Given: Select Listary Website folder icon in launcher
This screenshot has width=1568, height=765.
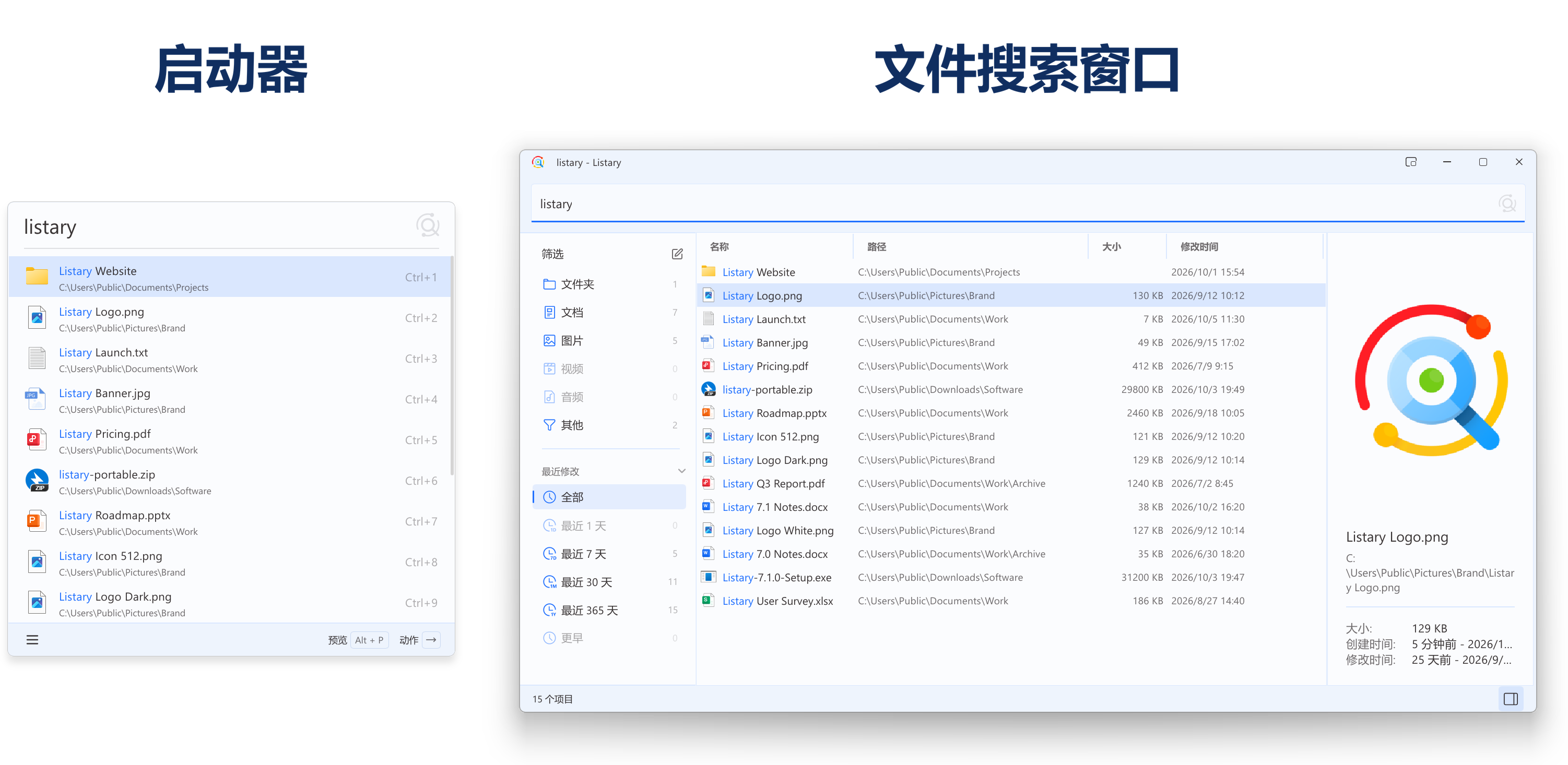Looking at the screenshot, I should [37, 276].
